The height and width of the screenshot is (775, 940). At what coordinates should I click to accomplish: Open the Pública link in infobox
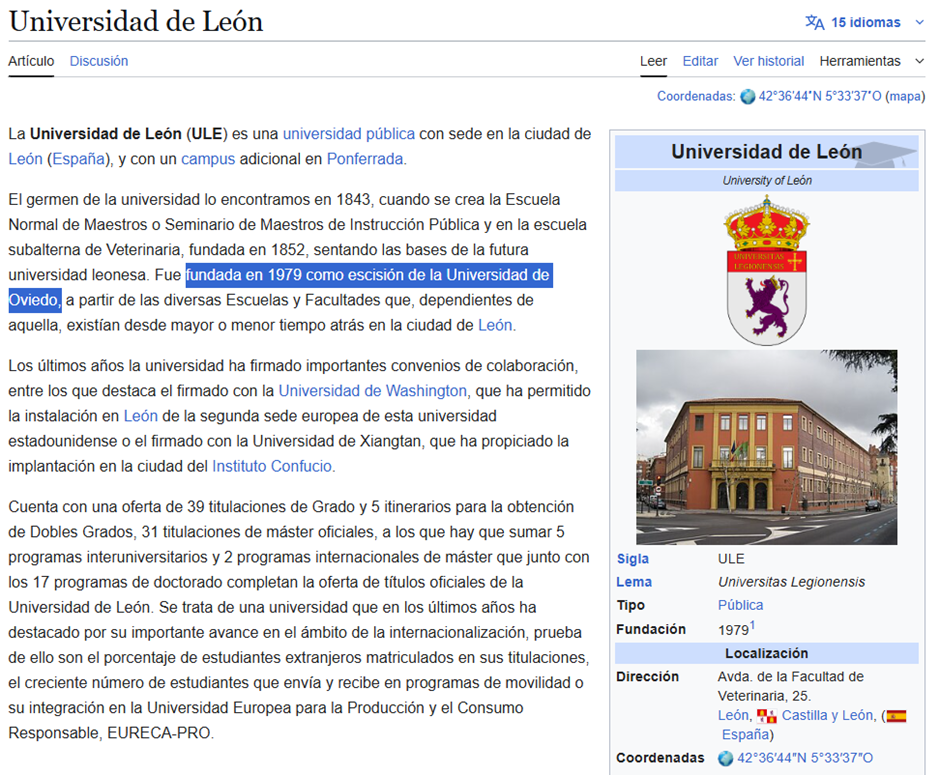pos(740,605)
